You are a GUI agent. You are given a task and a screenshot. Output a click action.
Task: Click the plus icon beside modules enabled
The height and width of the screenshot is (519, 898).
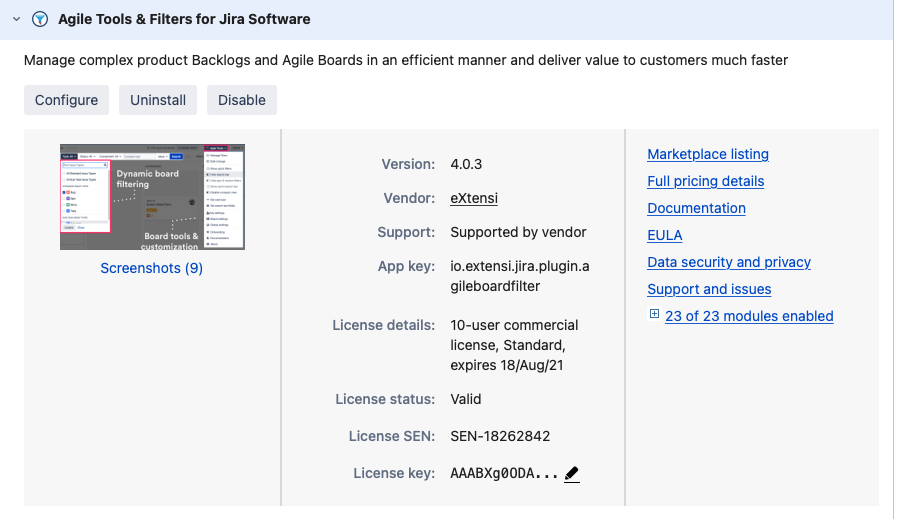click(x=654, y=315)
